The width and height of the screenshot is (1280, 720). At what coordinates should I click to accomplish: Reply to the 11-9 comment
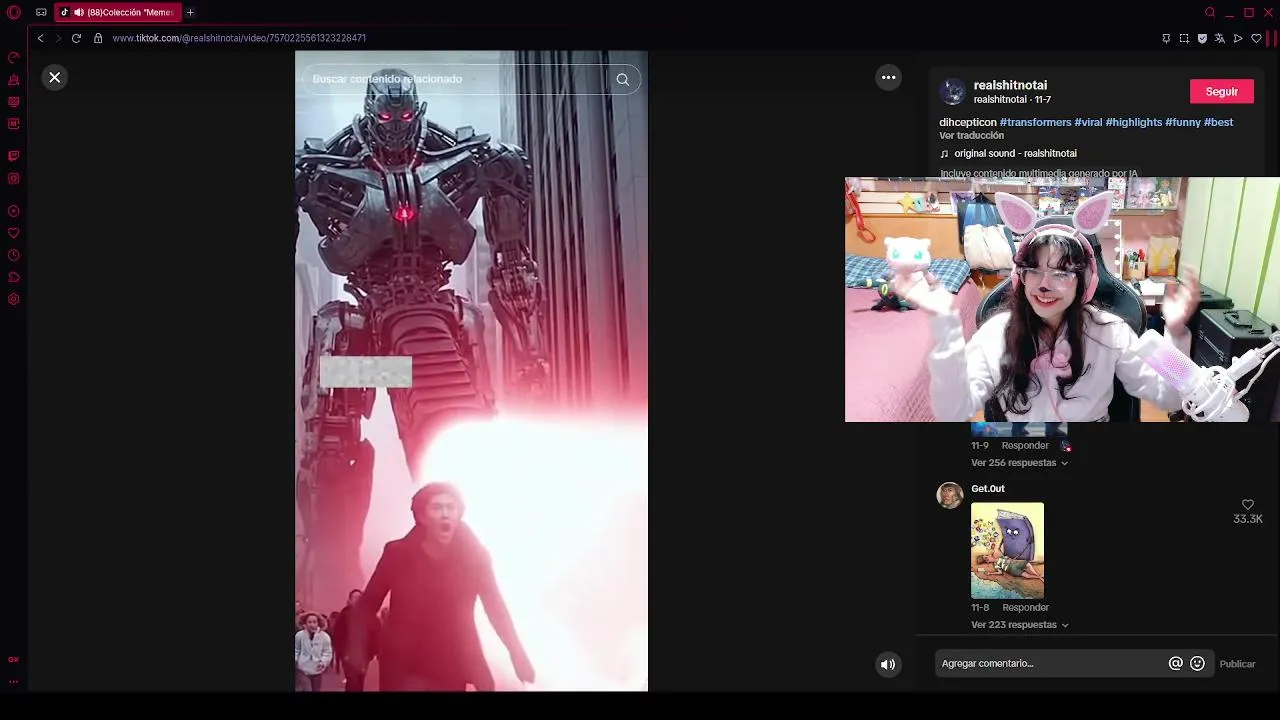tap(1025, 445)
